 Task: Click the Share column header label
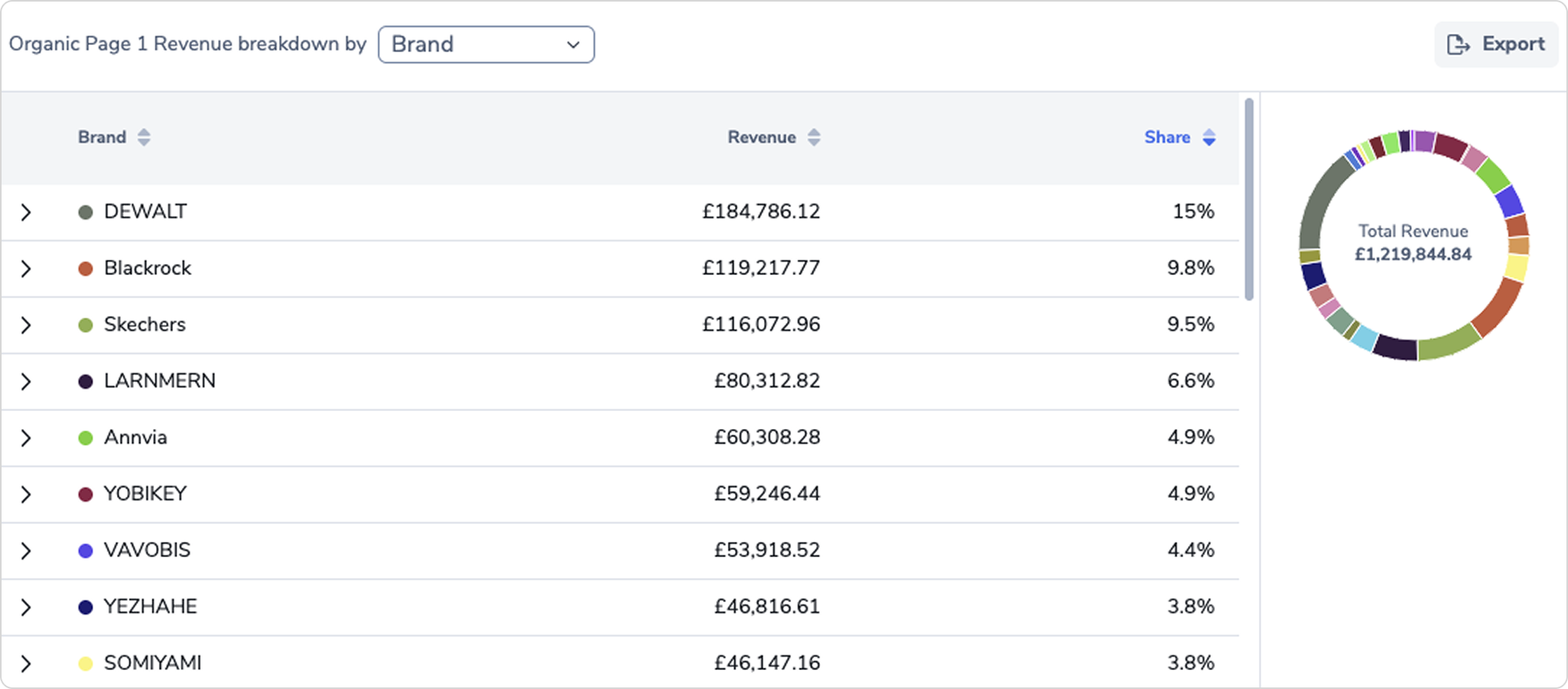(x=1167, y=137)
